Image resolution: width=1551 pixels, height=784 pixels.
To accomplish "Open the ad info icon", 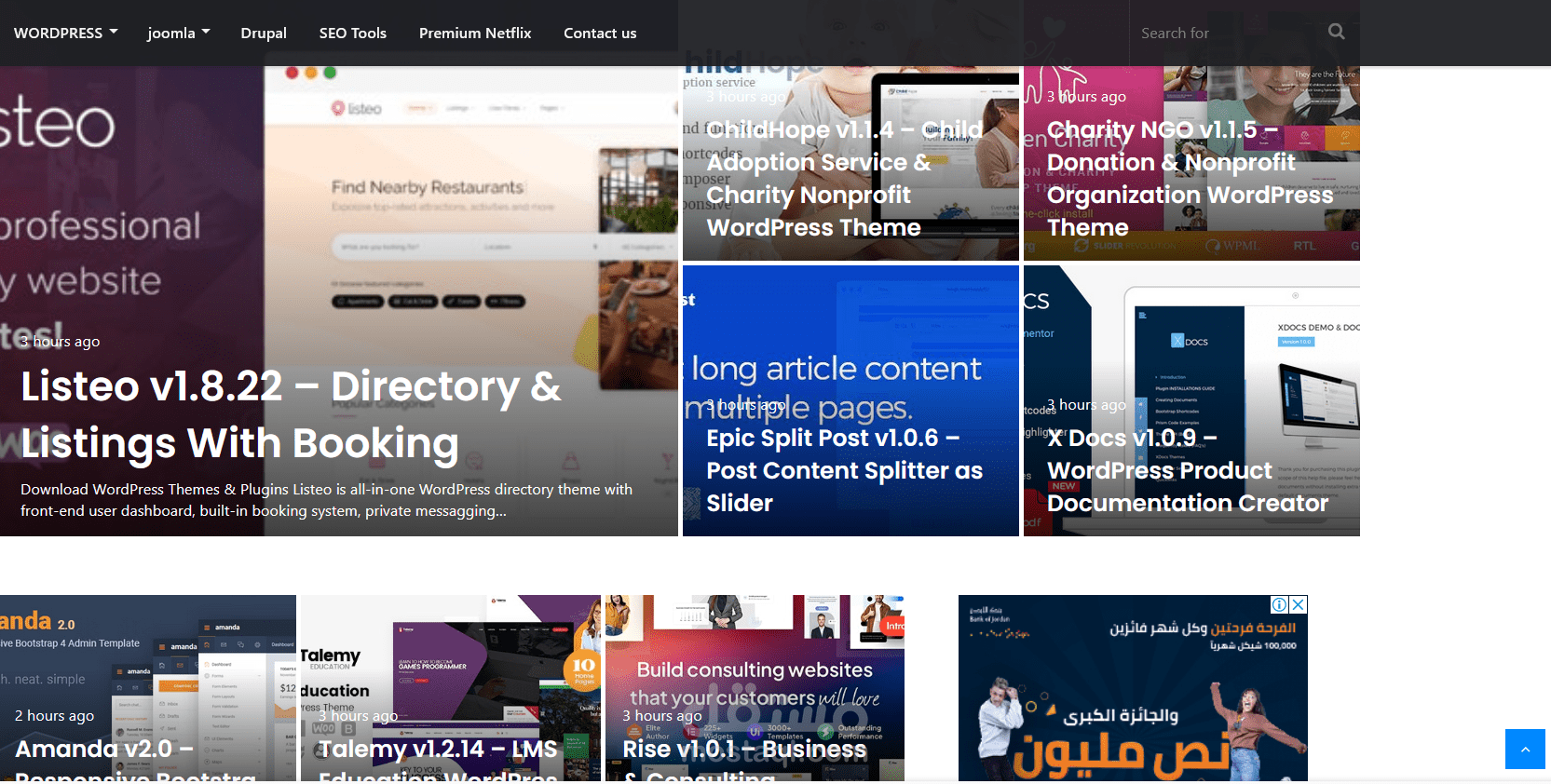I will pos(1280,604).
